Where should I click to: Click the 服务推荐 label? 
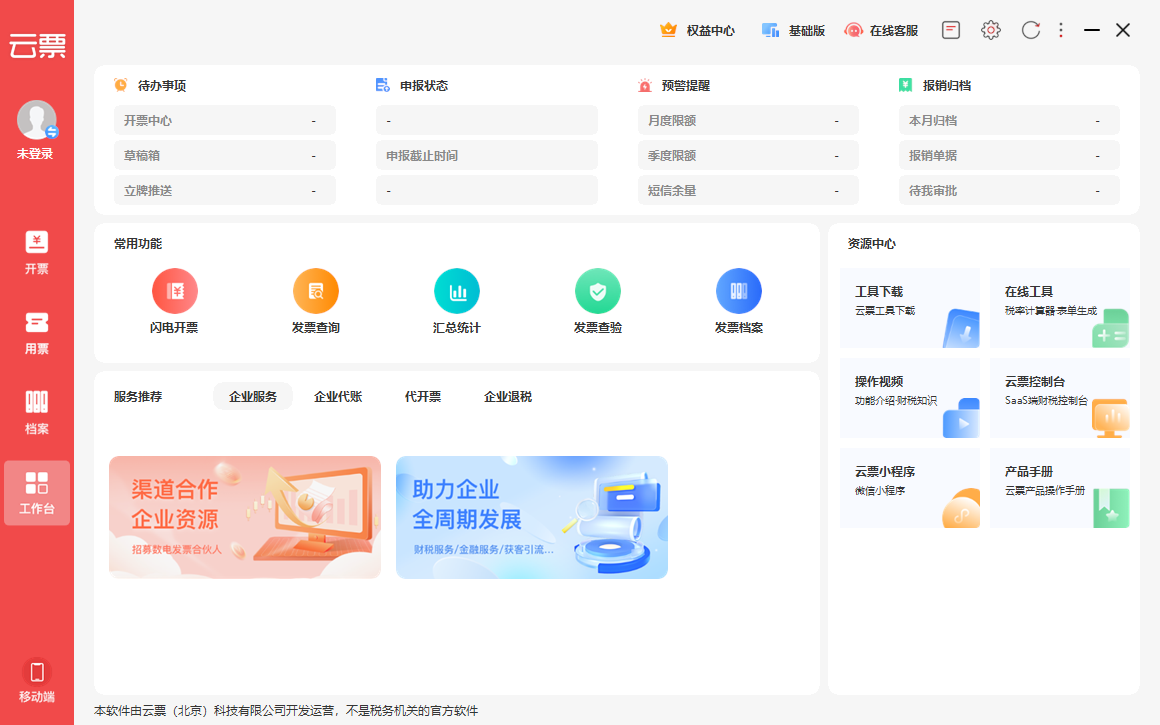click(x=138, y=397)
